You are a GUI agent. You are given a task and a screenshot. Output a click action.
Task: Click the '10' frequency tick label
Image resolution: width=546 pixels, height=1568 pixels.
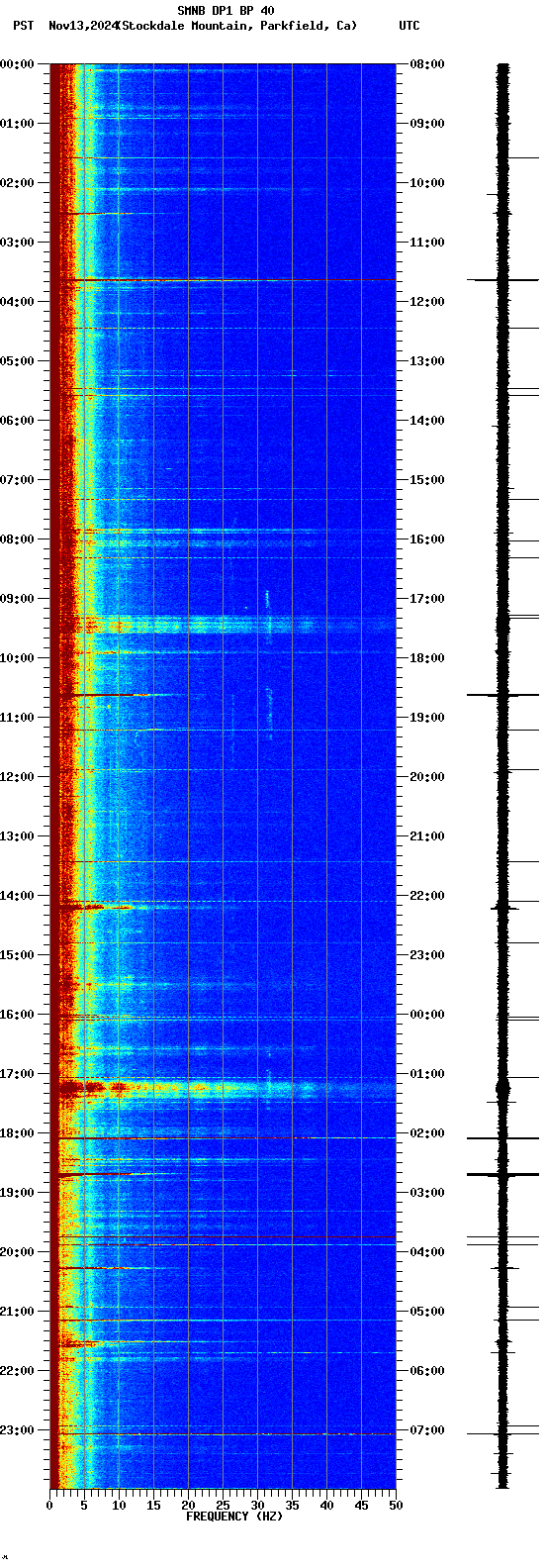coord(119,1506)
